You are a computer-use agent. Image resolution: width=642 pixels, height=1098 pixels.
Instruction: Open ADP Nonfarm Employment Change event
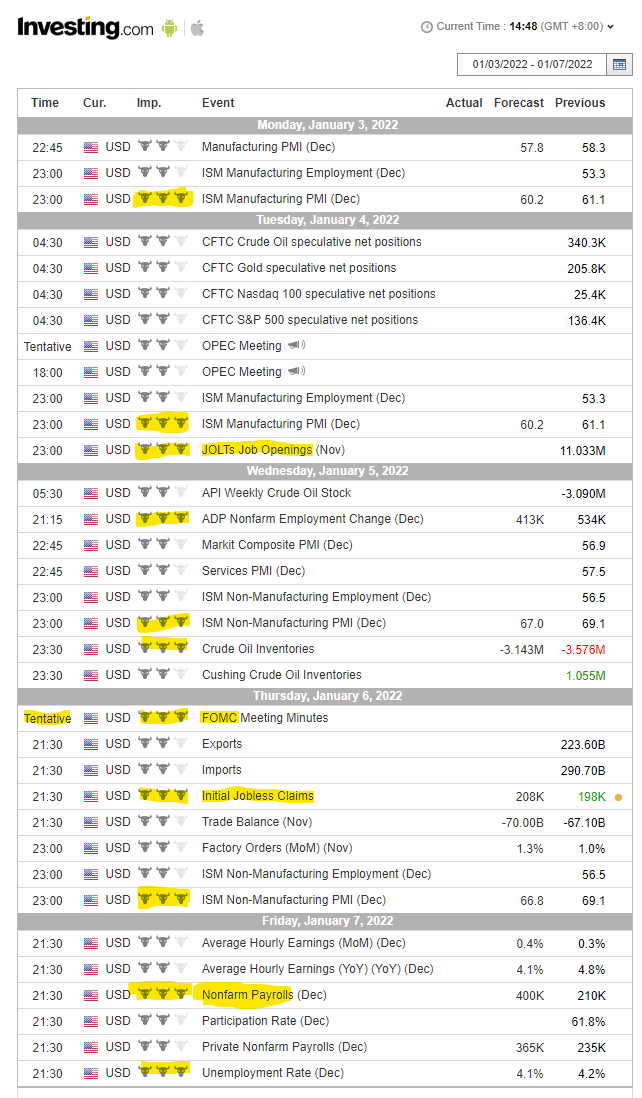click(x=312, y=519)
